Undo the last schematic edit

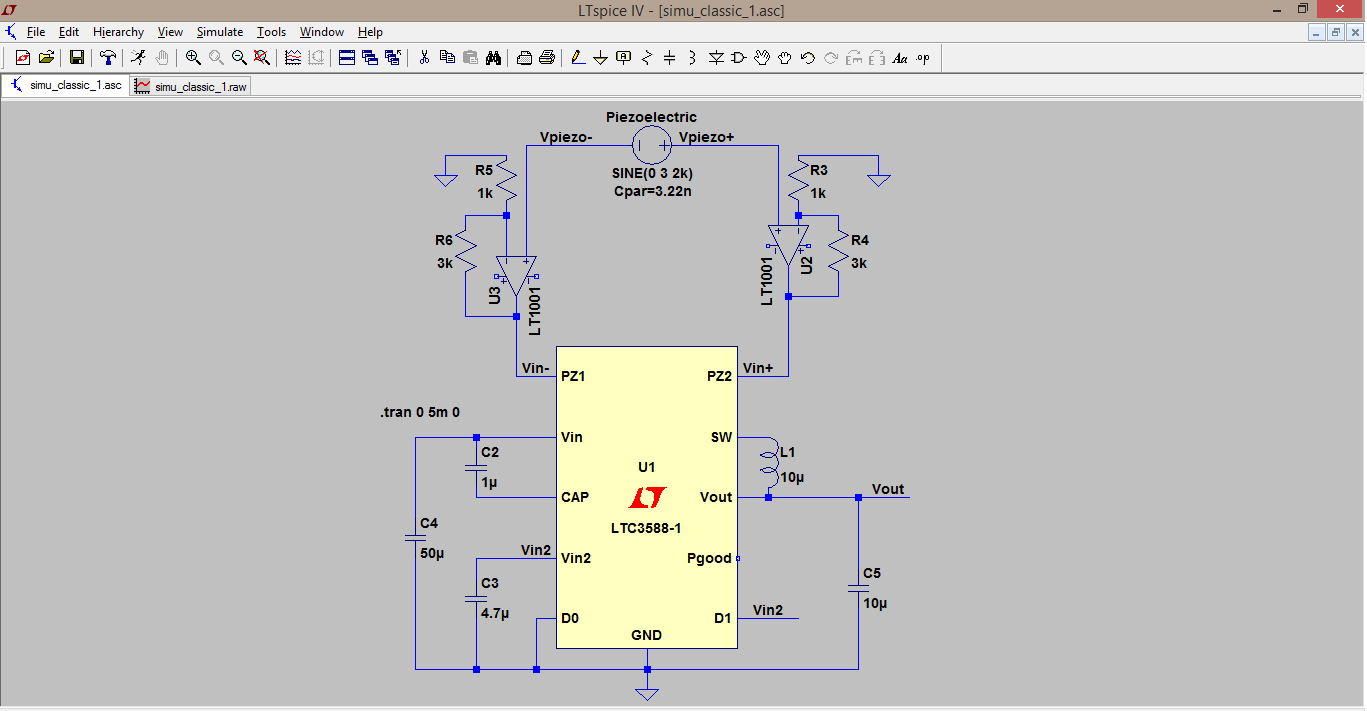(x=809, y=57)
